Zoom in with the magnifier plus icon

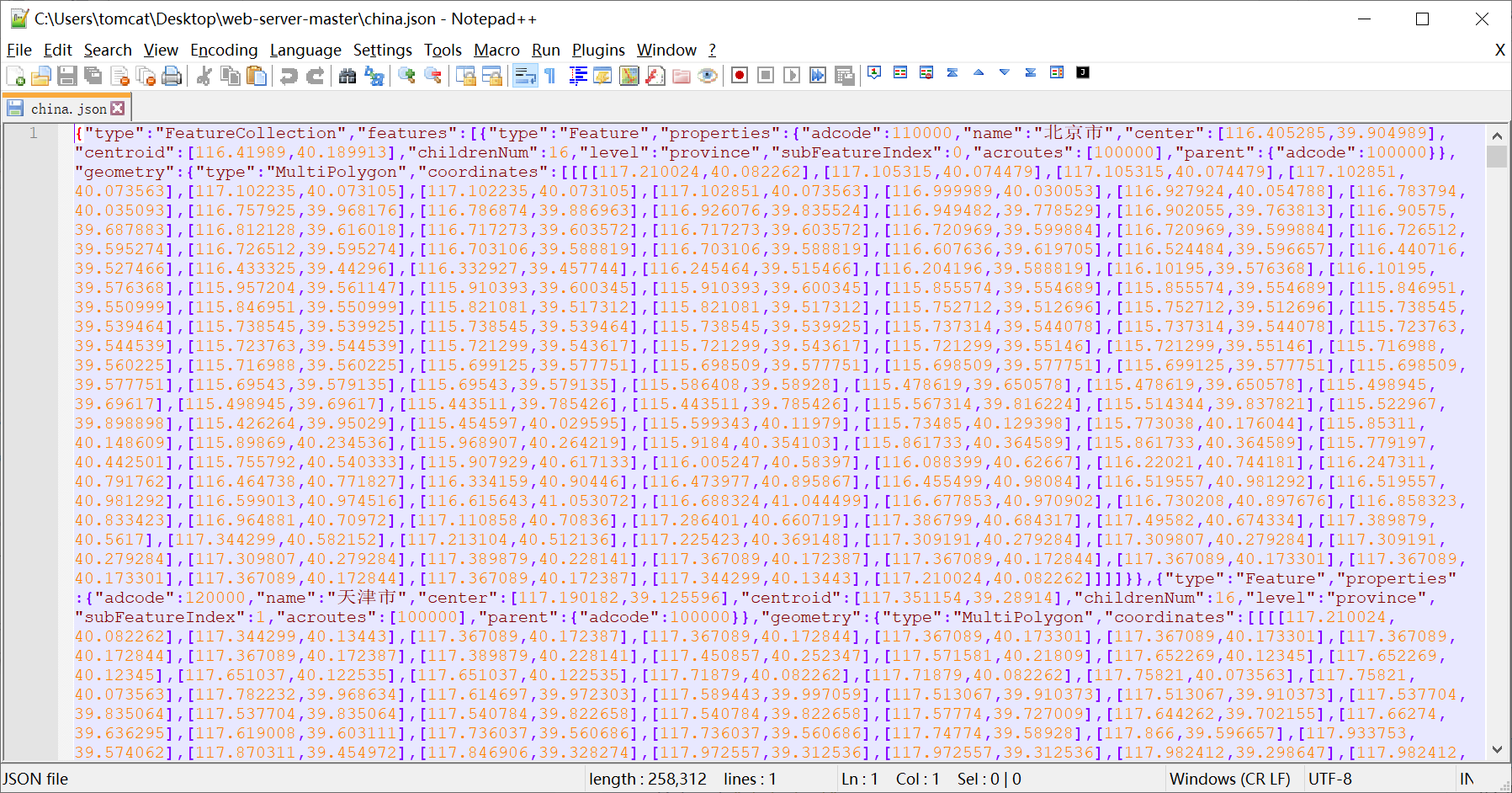[x=406, y=77]
